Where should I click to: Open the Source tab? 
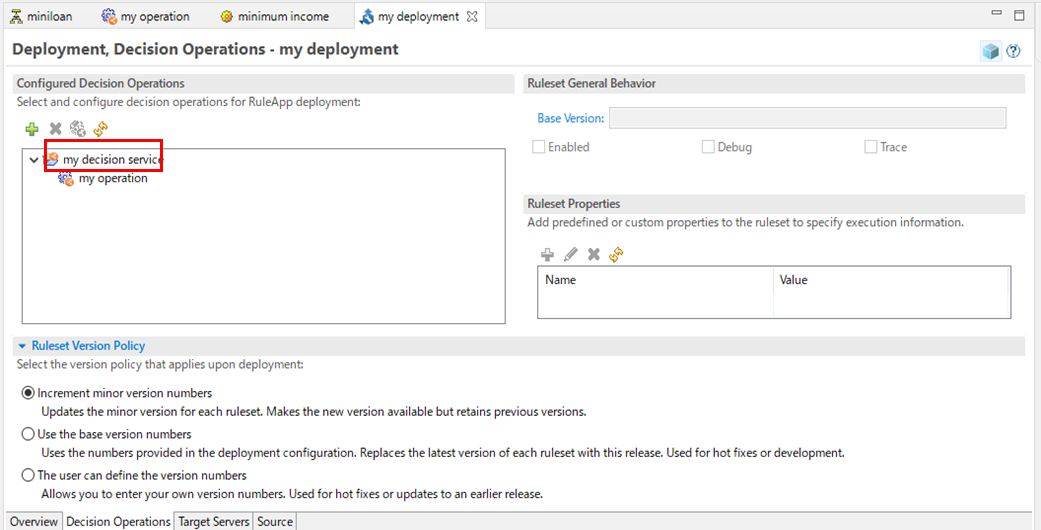275,521
